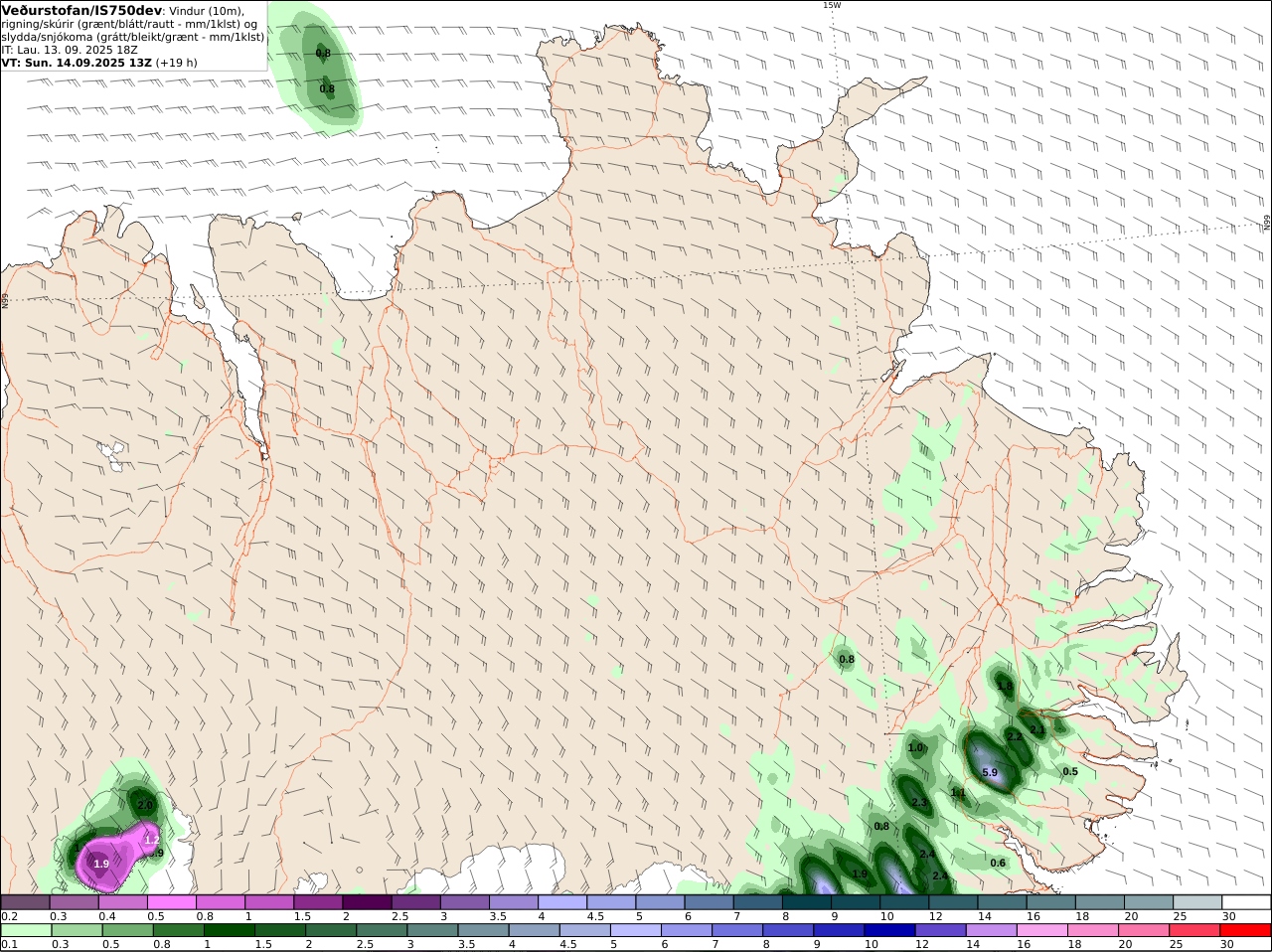Click the white-lettered 1.9 in the pink snow patch
1272x952 pixels.
click(x=101, y=864)
